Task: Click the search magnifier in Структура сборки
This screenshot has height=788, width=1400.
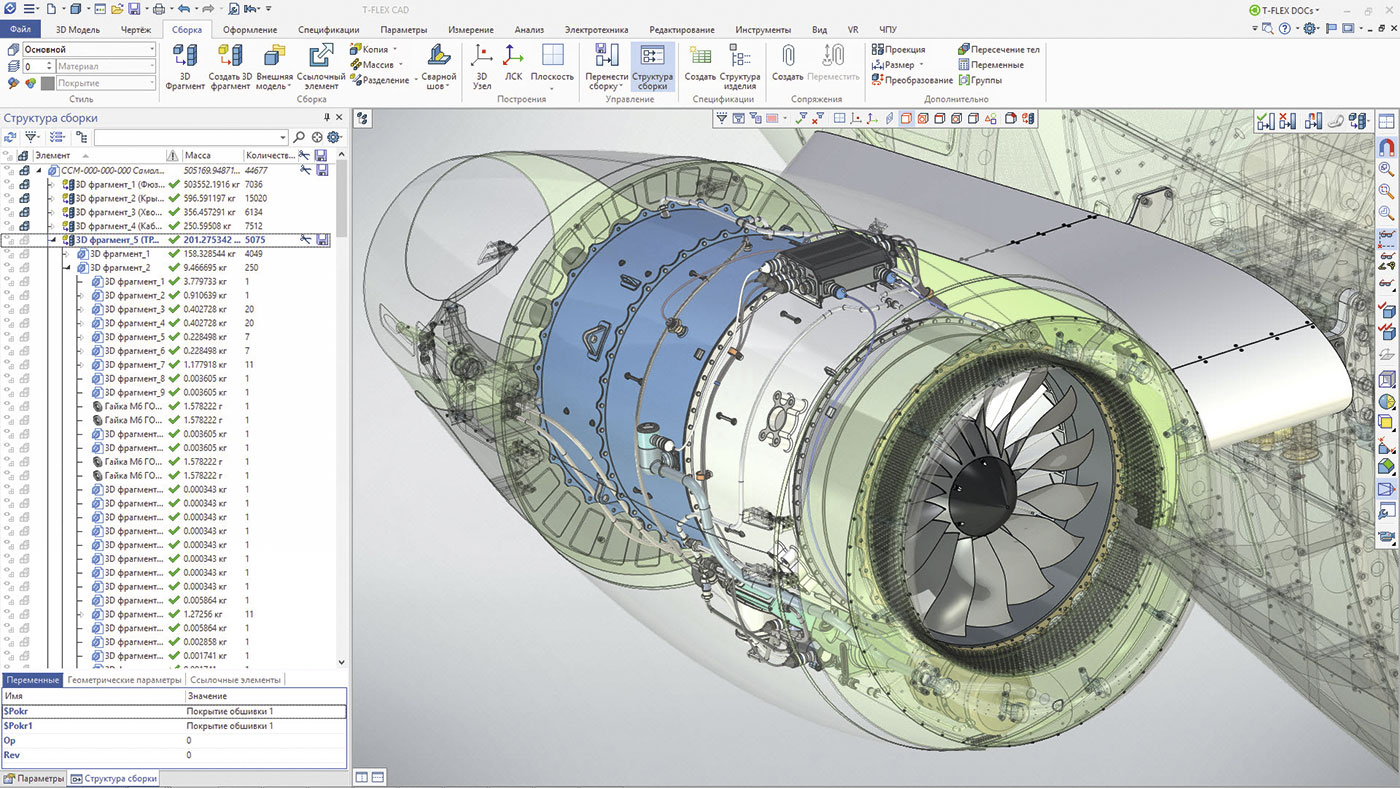Action: (x=299, y=137)
